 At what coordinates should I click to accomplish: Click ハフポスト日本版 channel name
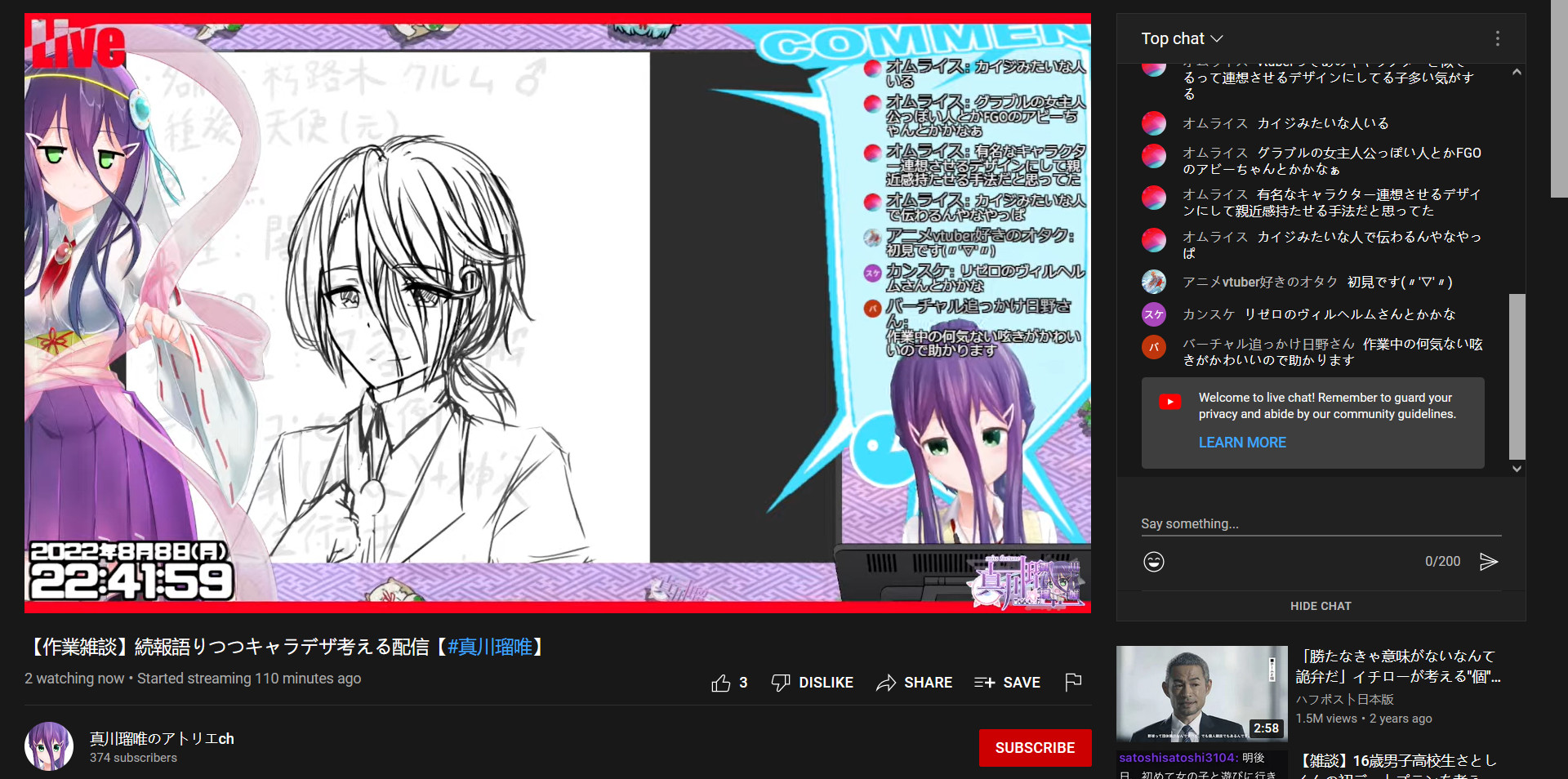tap(1344, 699)
